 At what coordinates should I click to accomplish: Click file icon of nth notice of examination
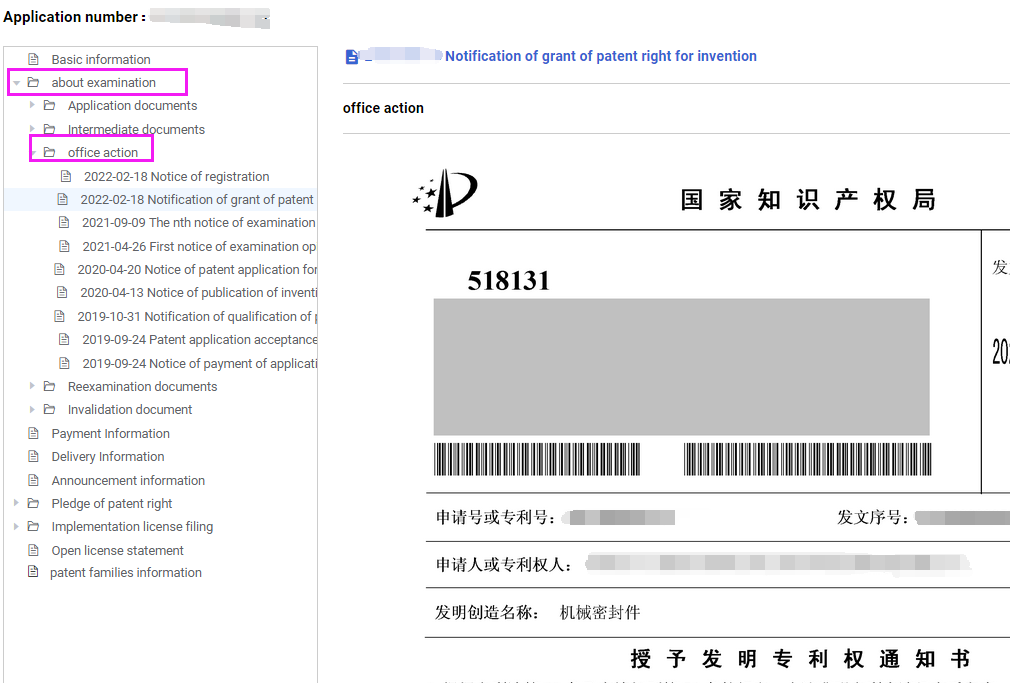(x=64, y=222)
